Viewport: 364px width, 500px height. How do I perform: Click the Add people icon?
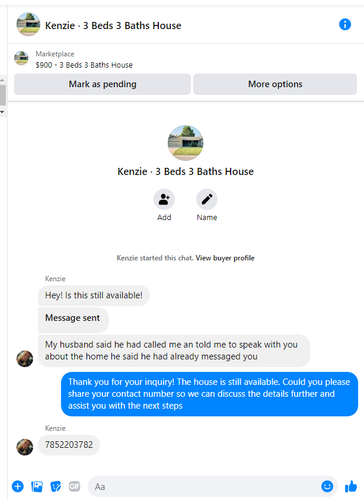[164, 199]
